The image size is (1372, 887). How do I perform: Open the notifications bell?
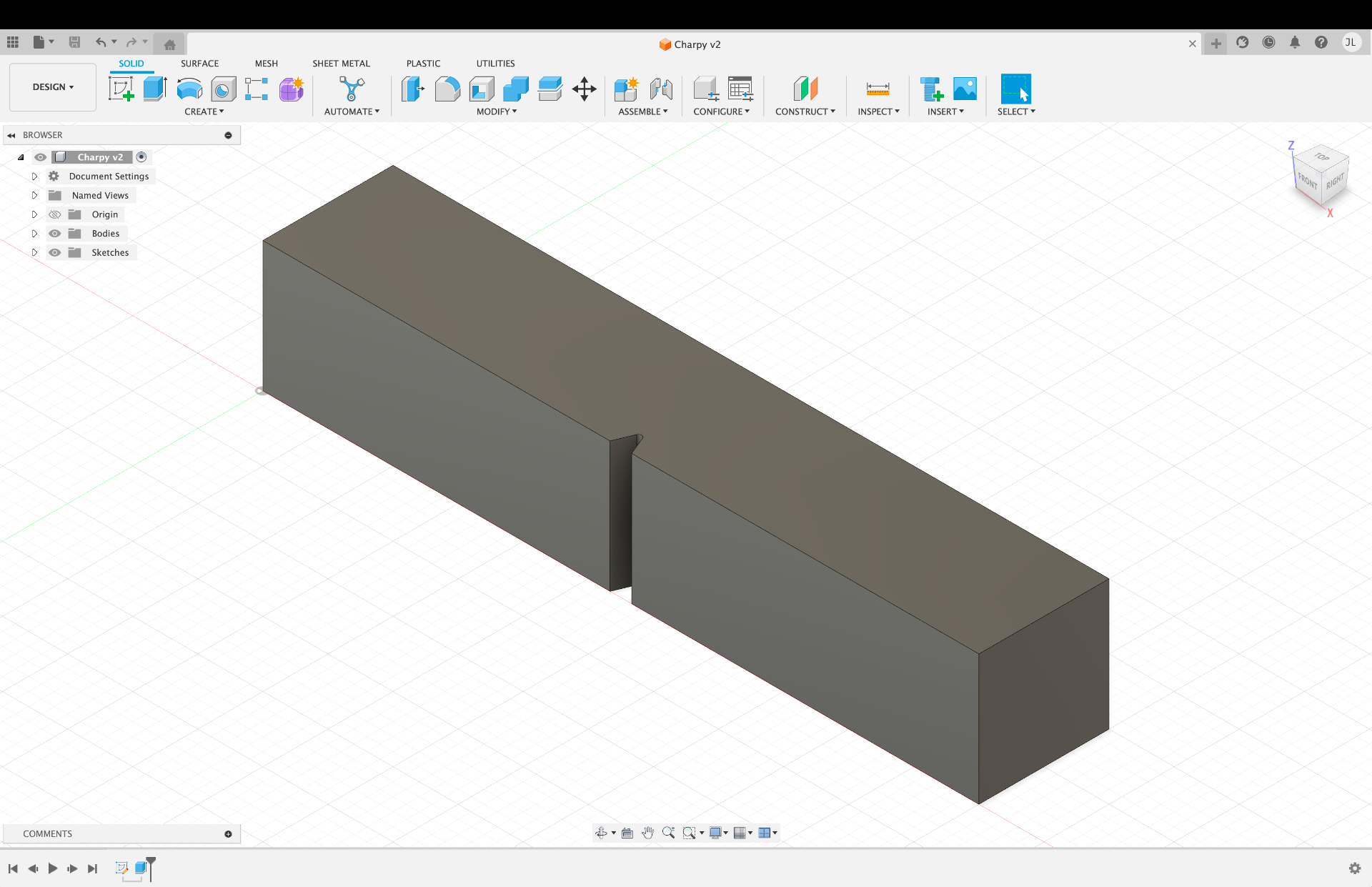click(1295, 43)
